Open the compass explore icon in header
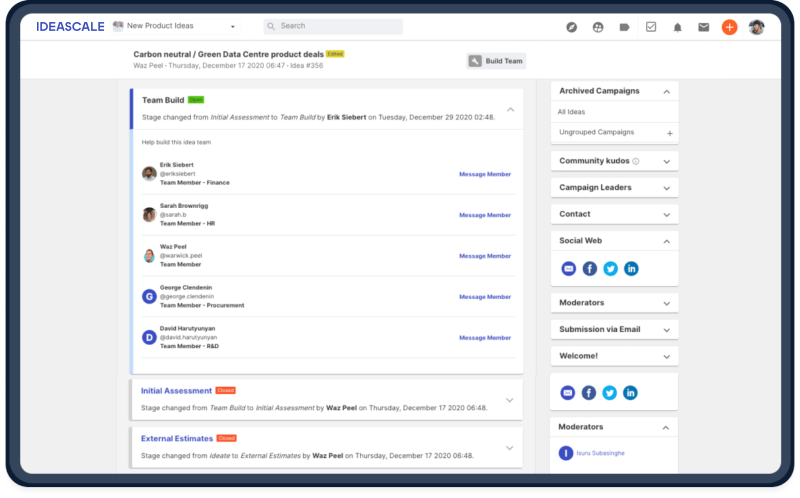This screenshot has height=498, width=800. pos(572,27)
